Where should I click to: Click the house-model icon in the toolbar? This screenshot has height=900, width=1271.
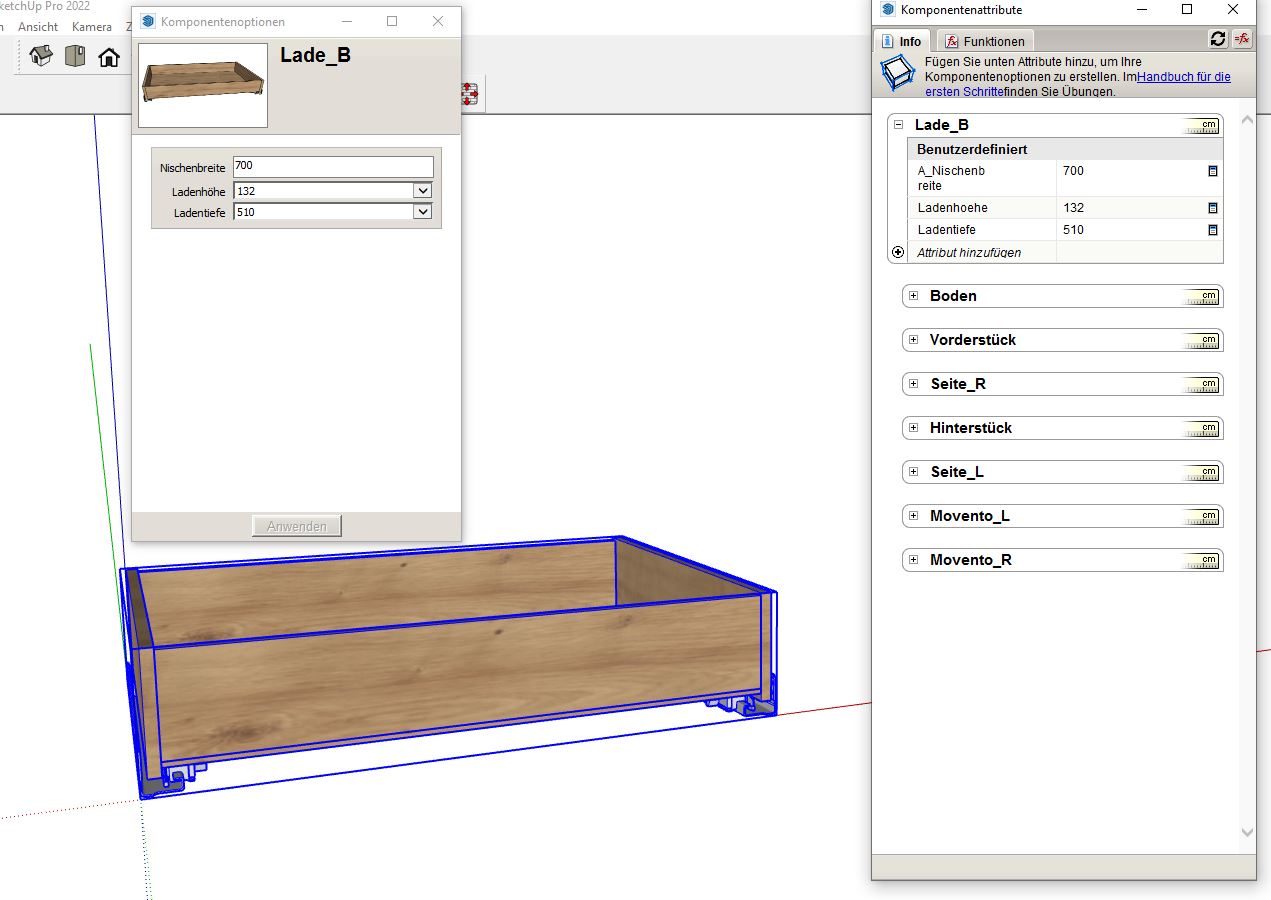click(x=41, y=56)
